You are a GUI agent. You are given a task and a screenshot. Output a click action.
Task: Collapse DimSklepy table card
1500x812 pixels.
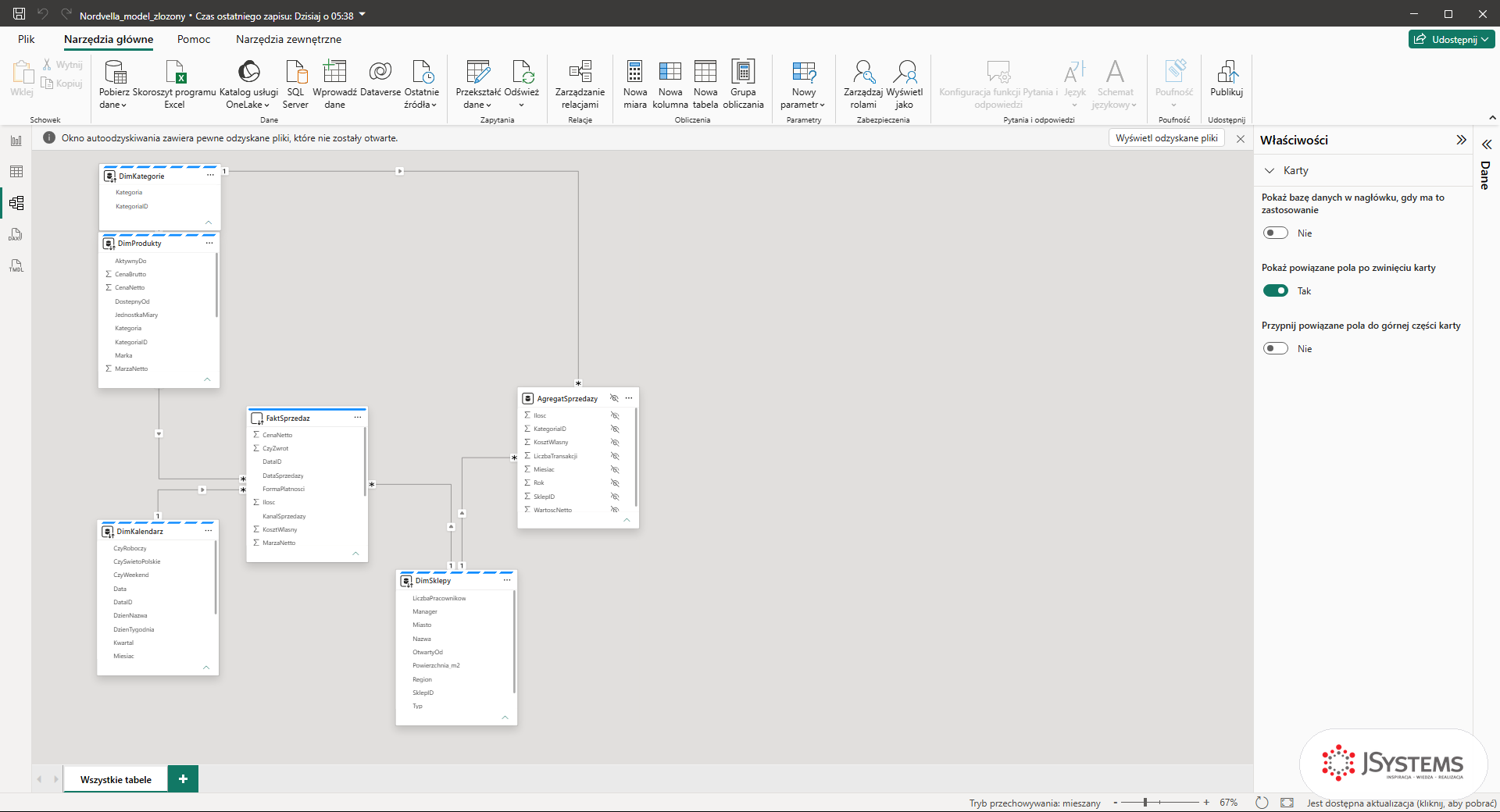coord(505,717)
